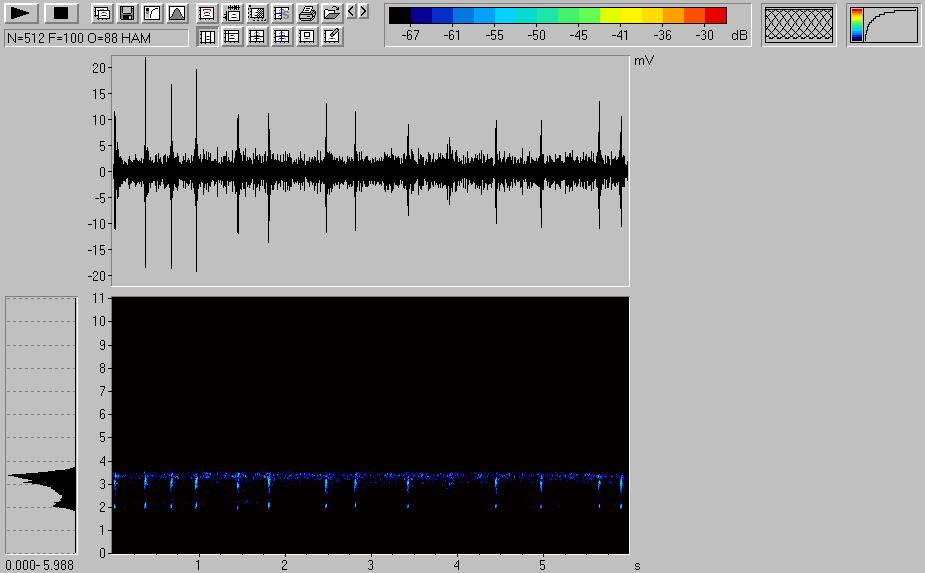Click the Play button
This screenshot has width=925, height=573.
point(22,13)
